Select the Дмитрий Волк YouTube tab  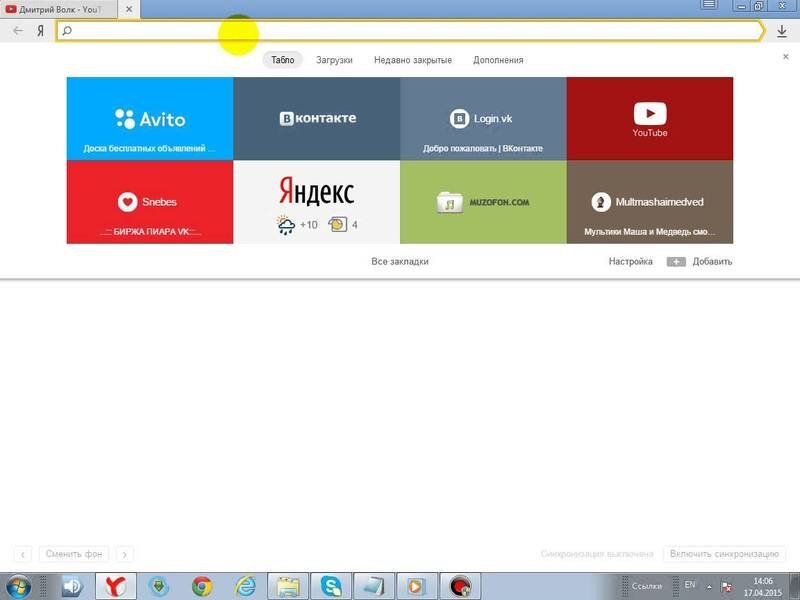click(x=60, y=9)
